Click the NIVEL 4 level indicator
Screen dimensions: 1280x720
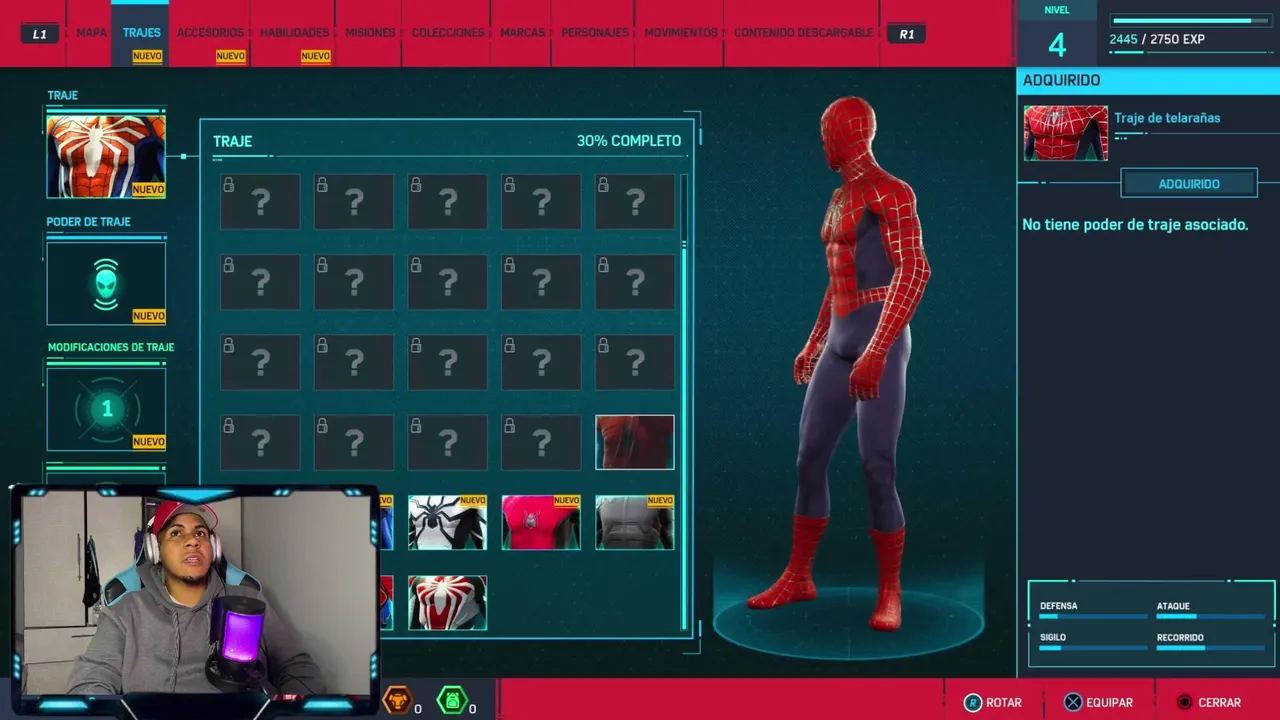(1057, 34)
